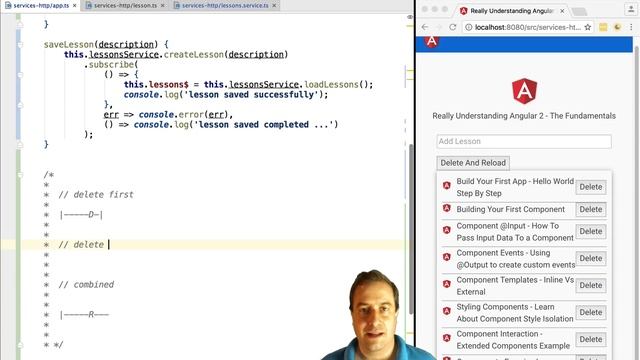
Task: Select the Really Understanding Angular browser tab
Action: 512,11
